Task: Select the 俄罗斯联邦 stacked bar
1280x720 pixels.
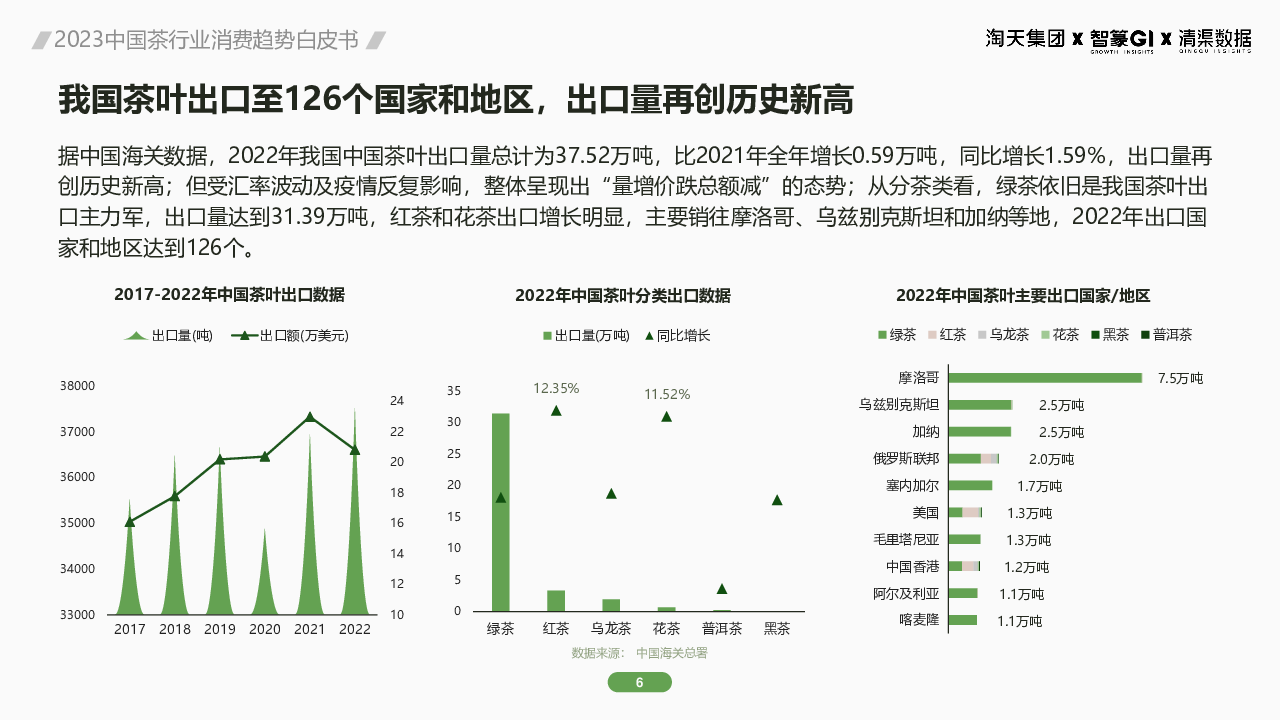Action: [x=973, y=459]
